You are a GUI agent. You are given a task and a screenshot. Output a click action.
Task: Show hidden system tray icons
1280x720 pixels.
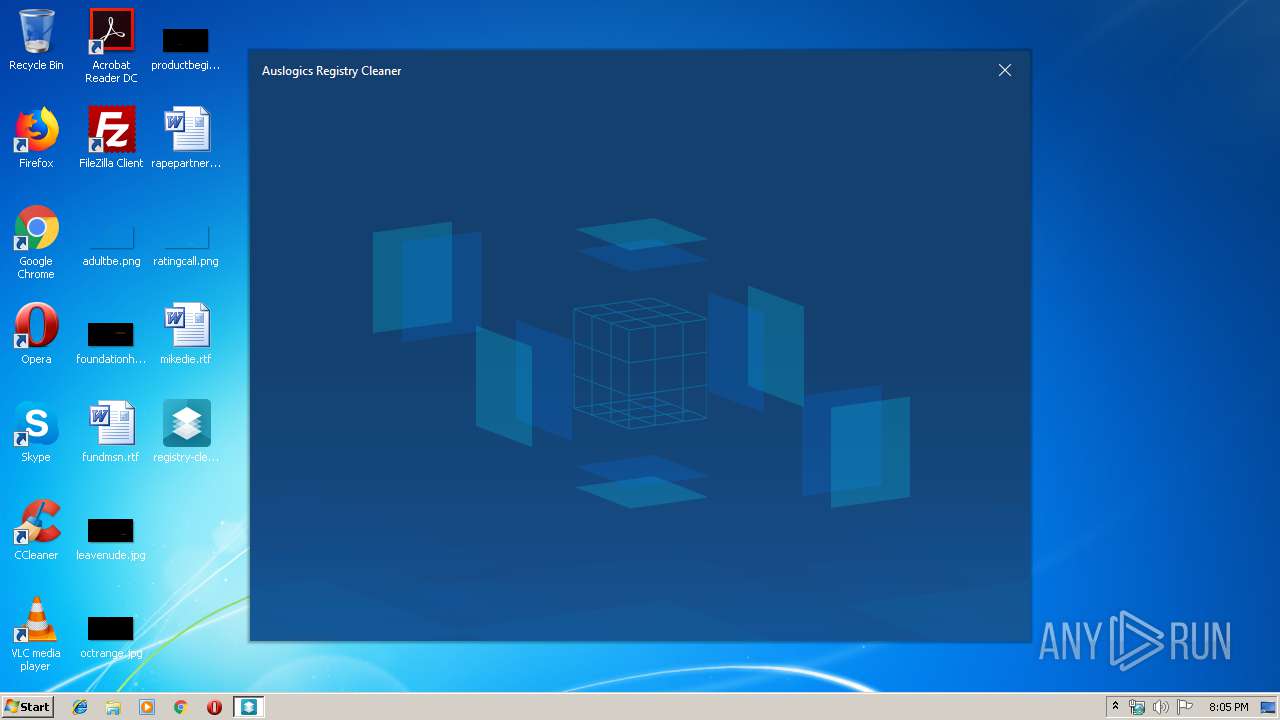[1115, 707]
